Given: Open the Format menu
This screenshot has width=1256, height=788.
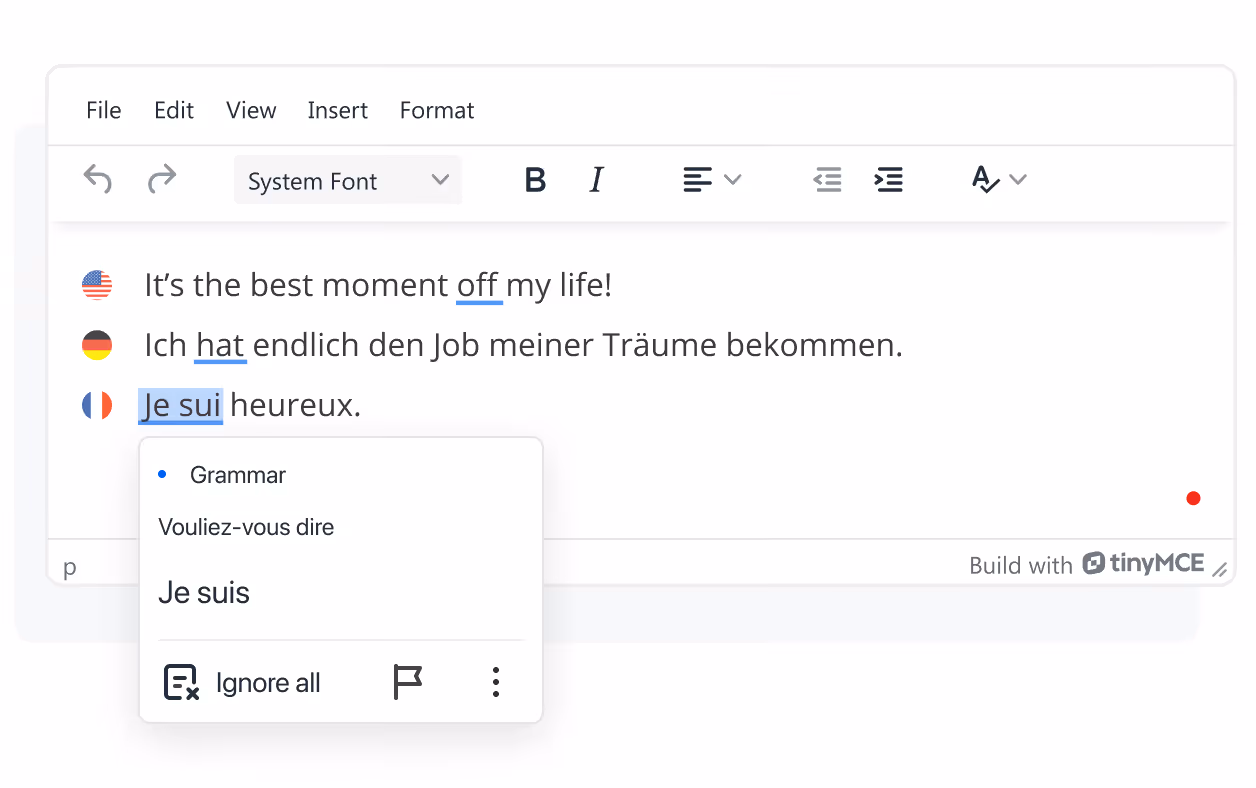Looking at the screenshot, I should 437,110.
